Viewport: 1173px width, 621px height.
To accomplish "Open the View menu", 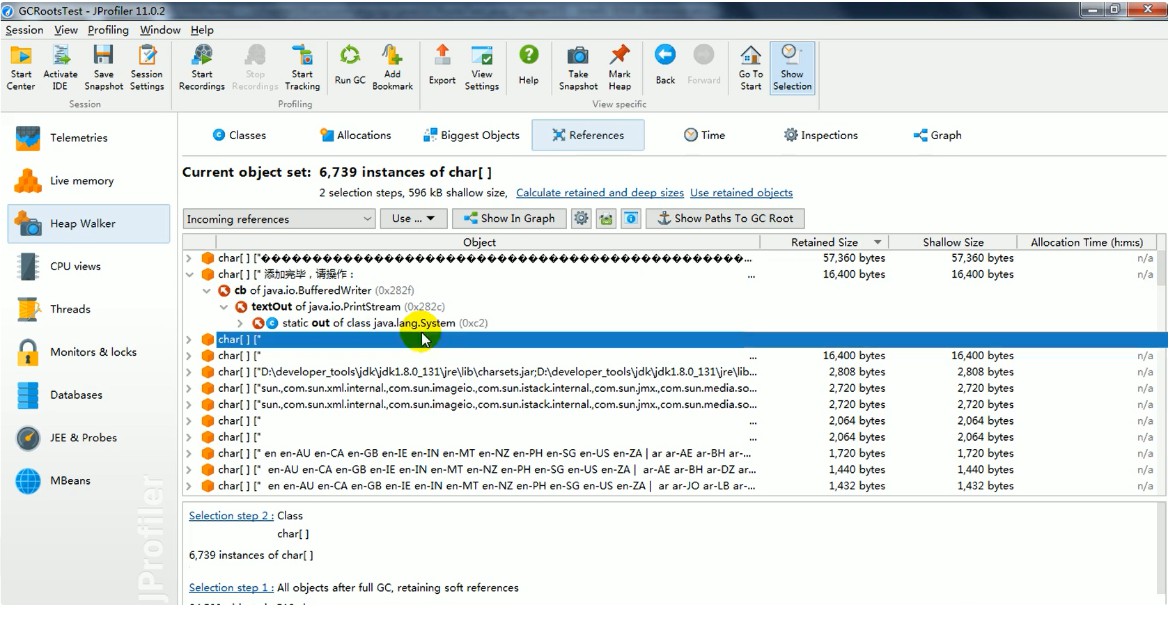I will [66, 30].
